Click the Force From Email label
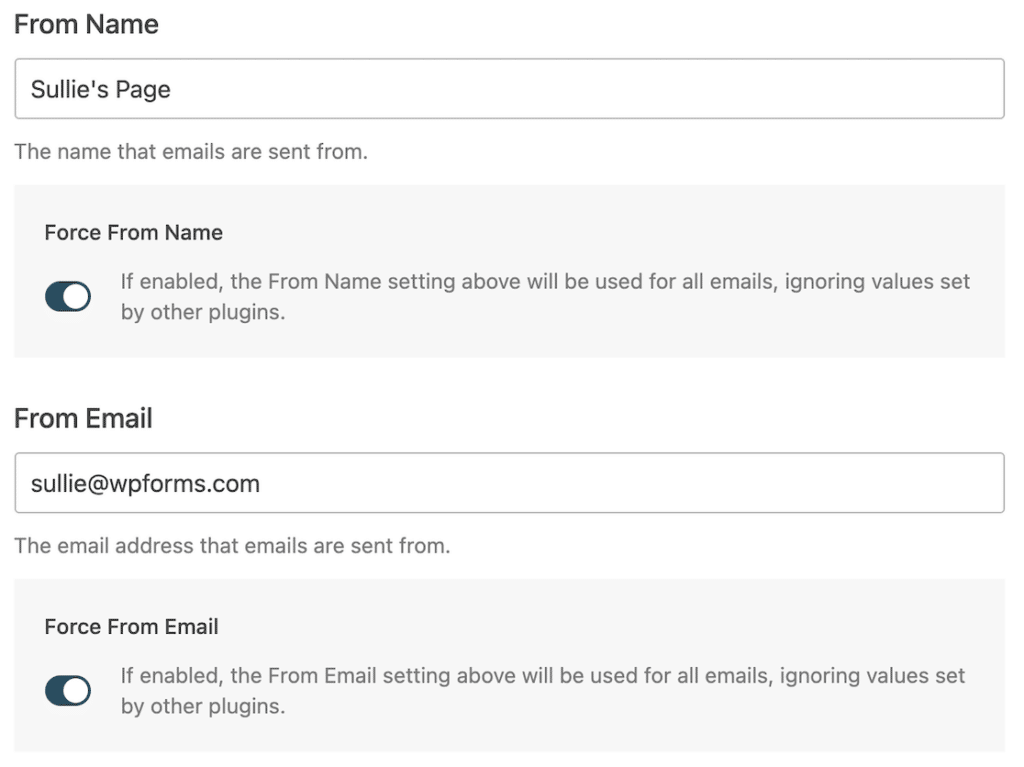The width and height of the screenshot is (1024, 767). (x=131, y=626)
